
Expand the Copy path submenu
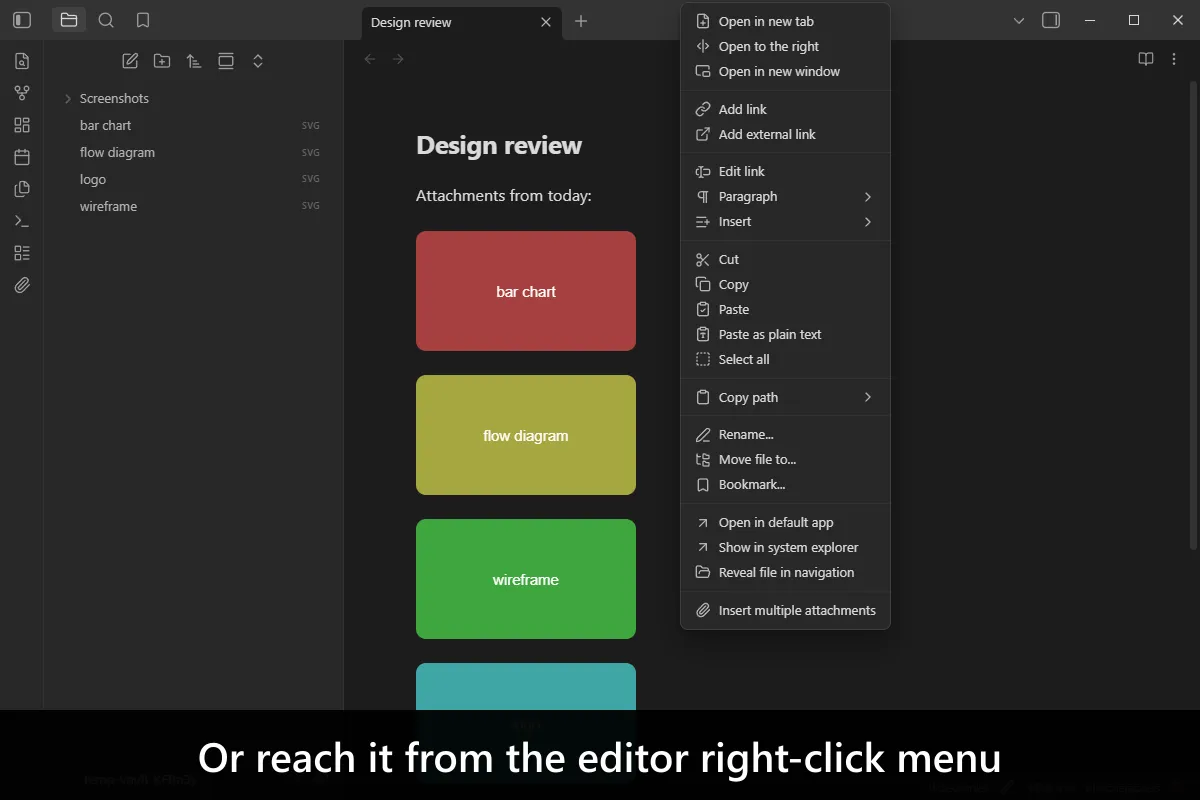pos(785,397)
